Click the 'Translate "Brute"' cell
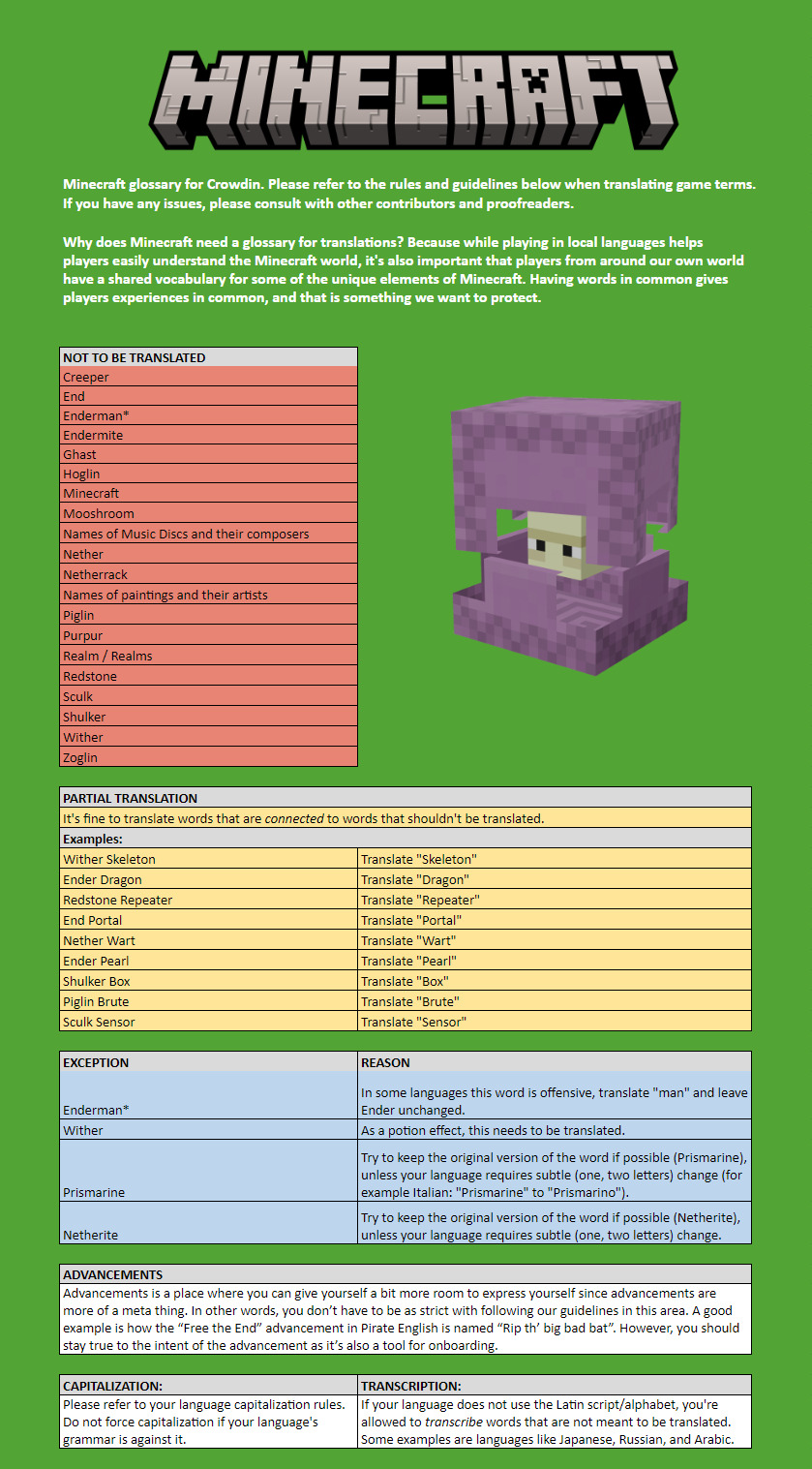 pyautogui.click(x=555, y=1001)
